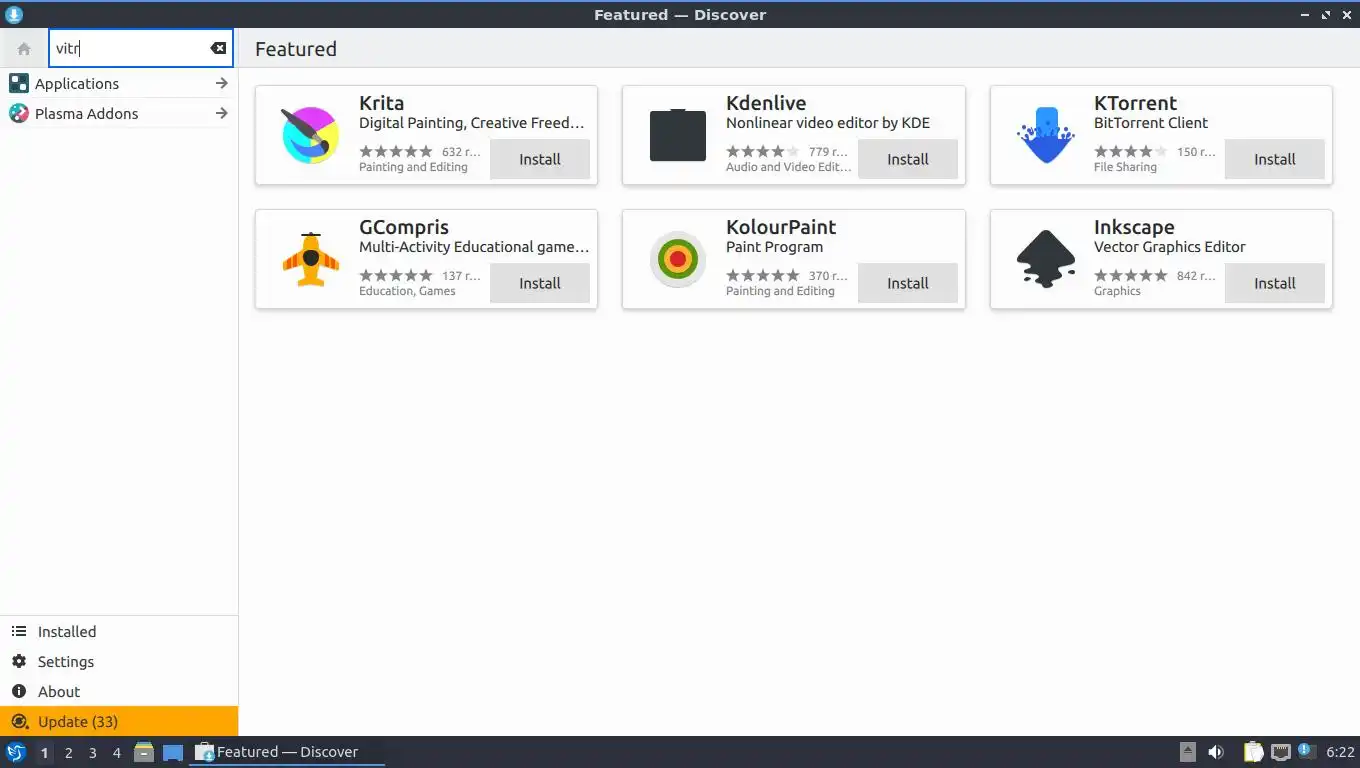This screenshot has height=768, width=1360.
Task: Open the About page in sidebar
Action: point(119,692)
